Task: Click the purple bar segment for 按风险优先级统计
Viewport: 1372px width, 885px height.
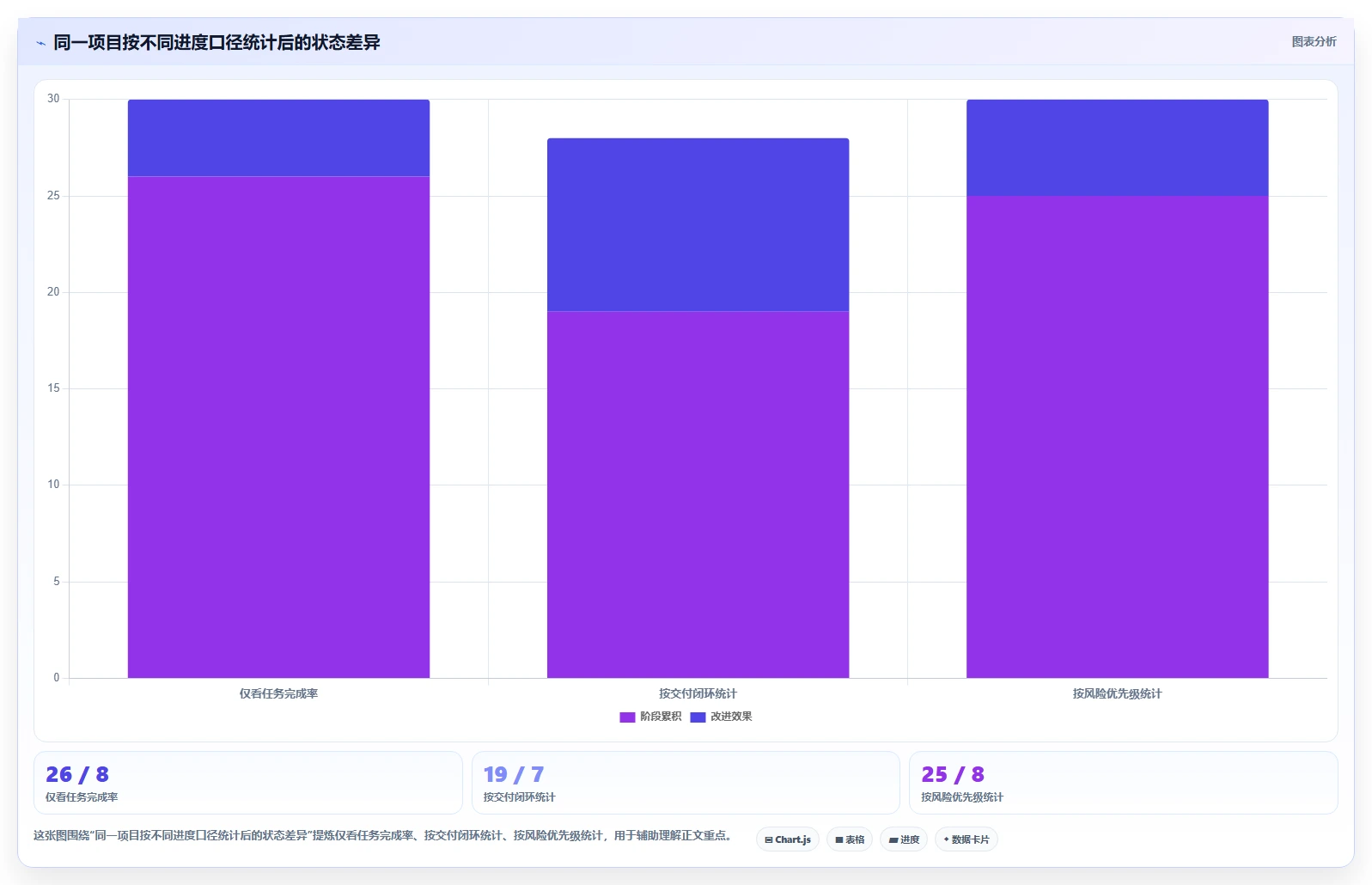Action: point(1117,436)
